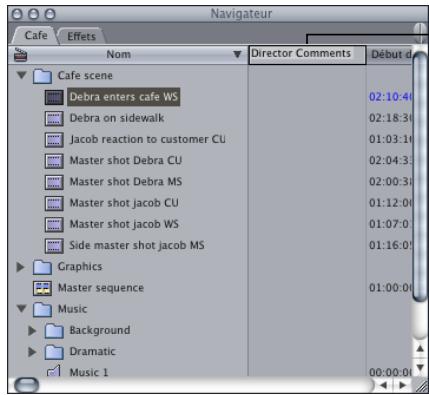
Task: Click the Cafe scene bin name
Action: (85, 76)
